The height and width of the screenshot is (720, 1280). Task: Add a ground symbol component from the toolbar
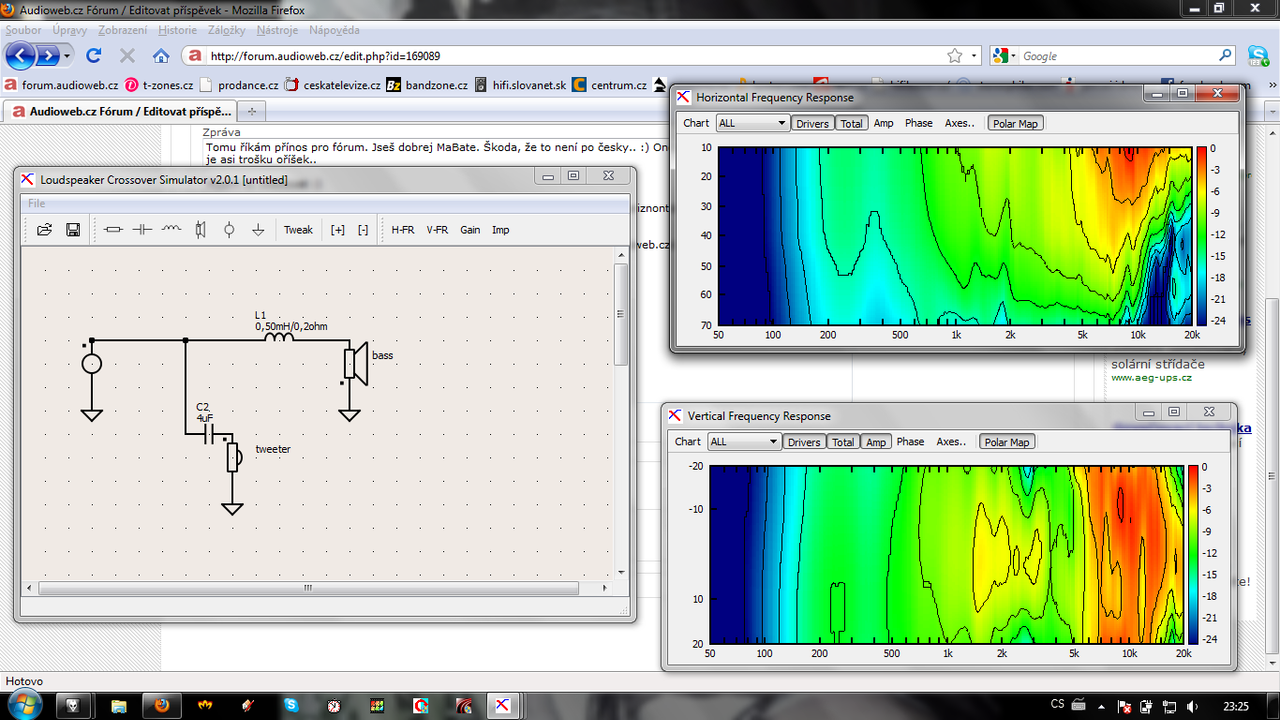point(258,230)
